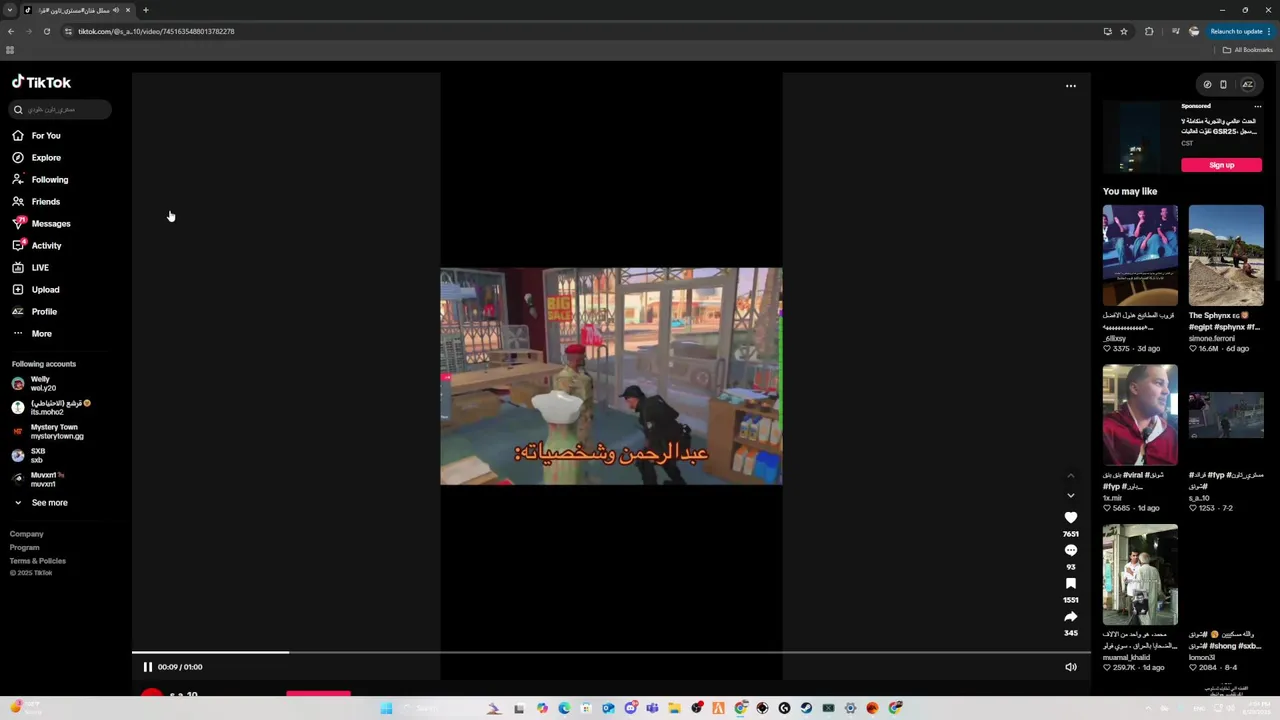Screen dimensions: 1280x720
Task: Open the get app phone icon
Action: coord(1223,84)
